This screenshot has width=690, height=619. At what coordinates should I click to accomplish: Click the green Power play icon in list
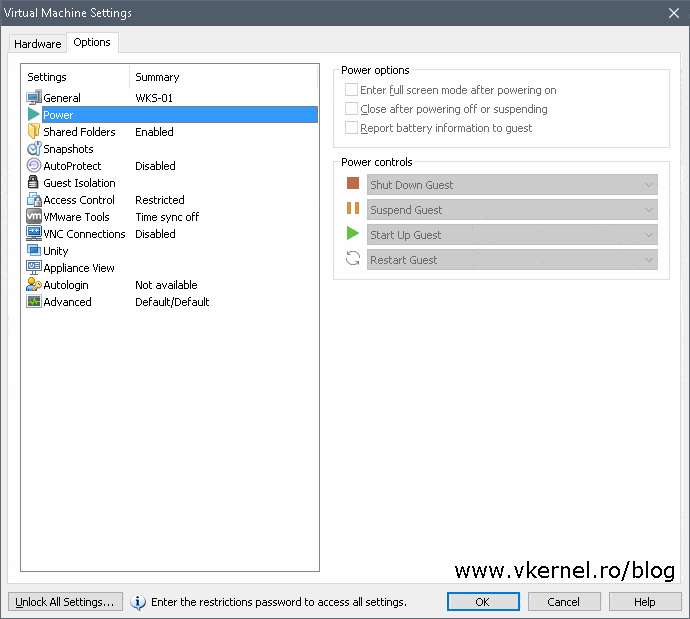34,114
